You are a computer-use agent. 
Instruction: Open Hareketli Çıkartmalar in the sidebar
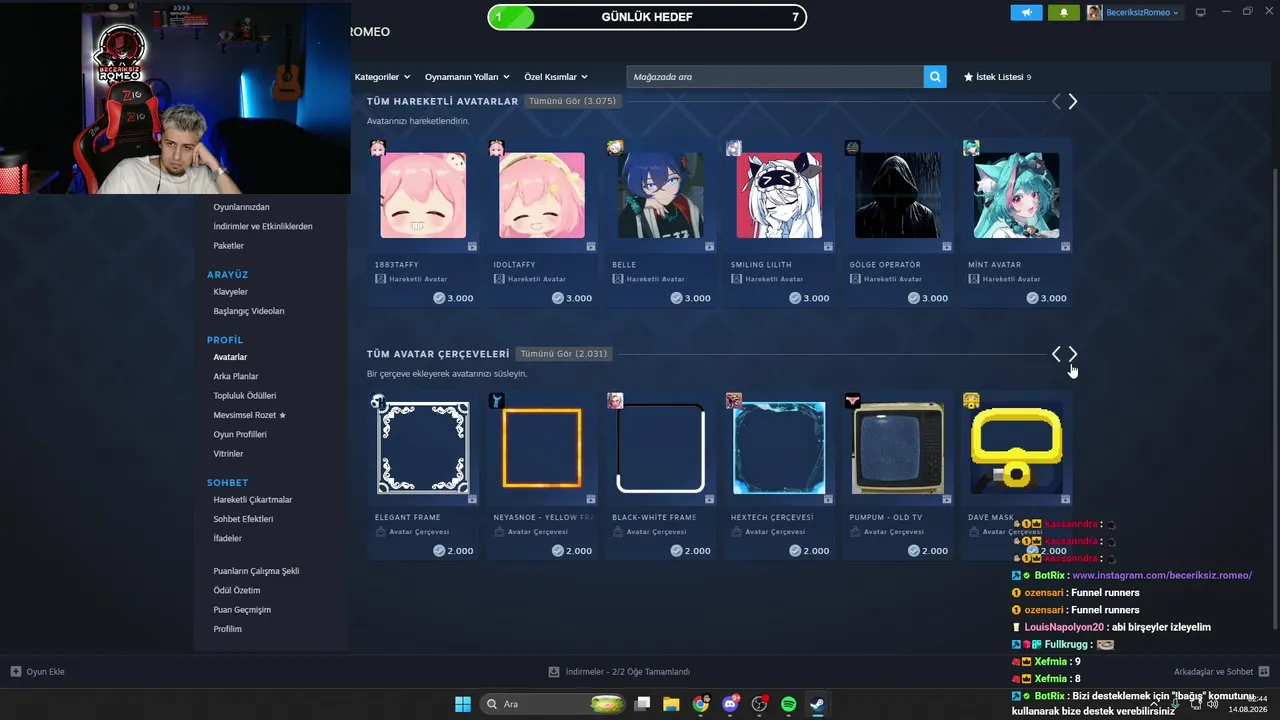click(253, 500)
